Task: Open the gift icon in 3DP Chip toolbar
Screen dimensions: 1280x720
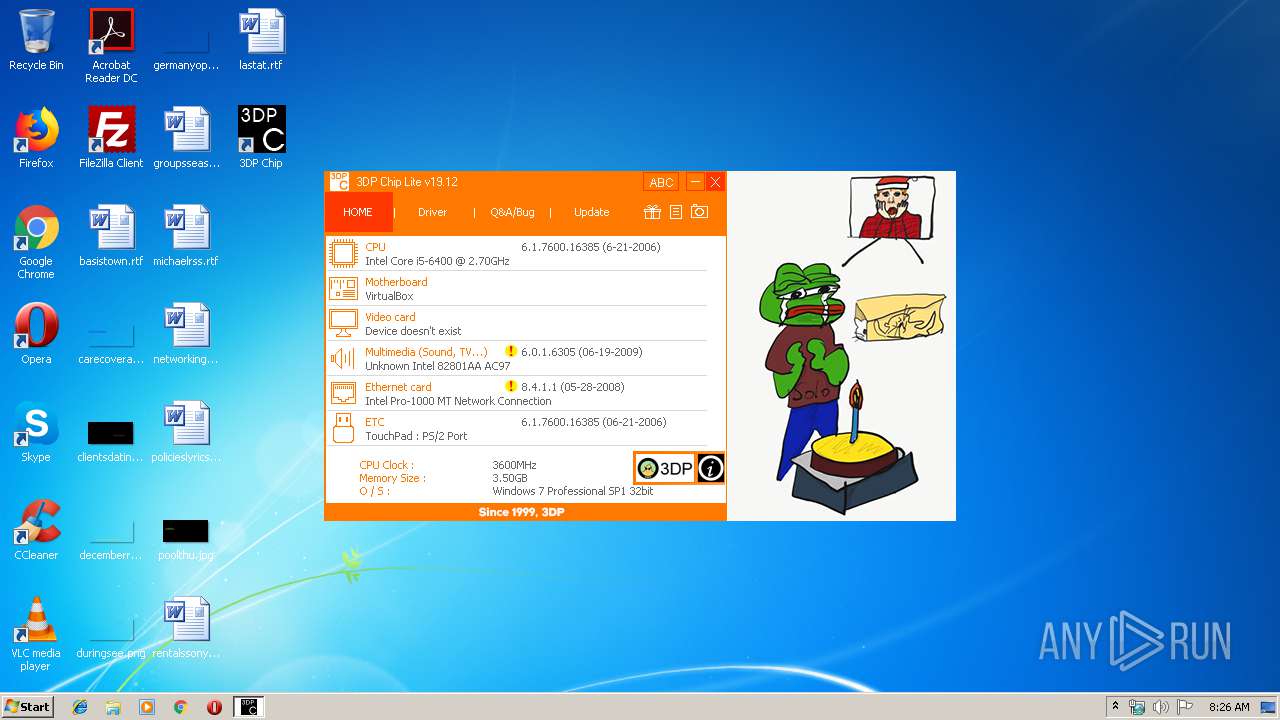Action: [652, 212]
